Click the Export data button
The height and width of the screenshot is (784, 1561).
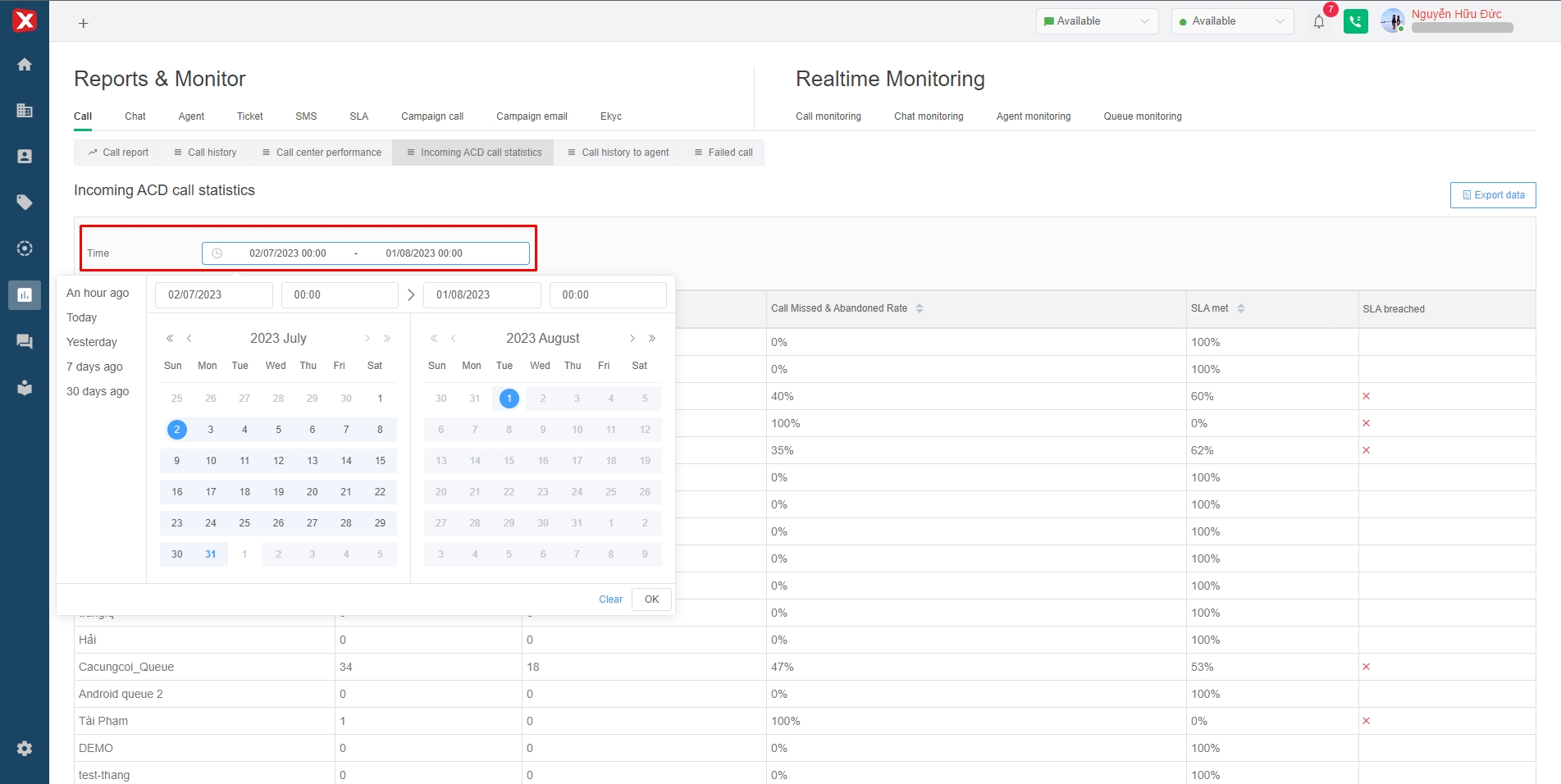pos(1492,195)
